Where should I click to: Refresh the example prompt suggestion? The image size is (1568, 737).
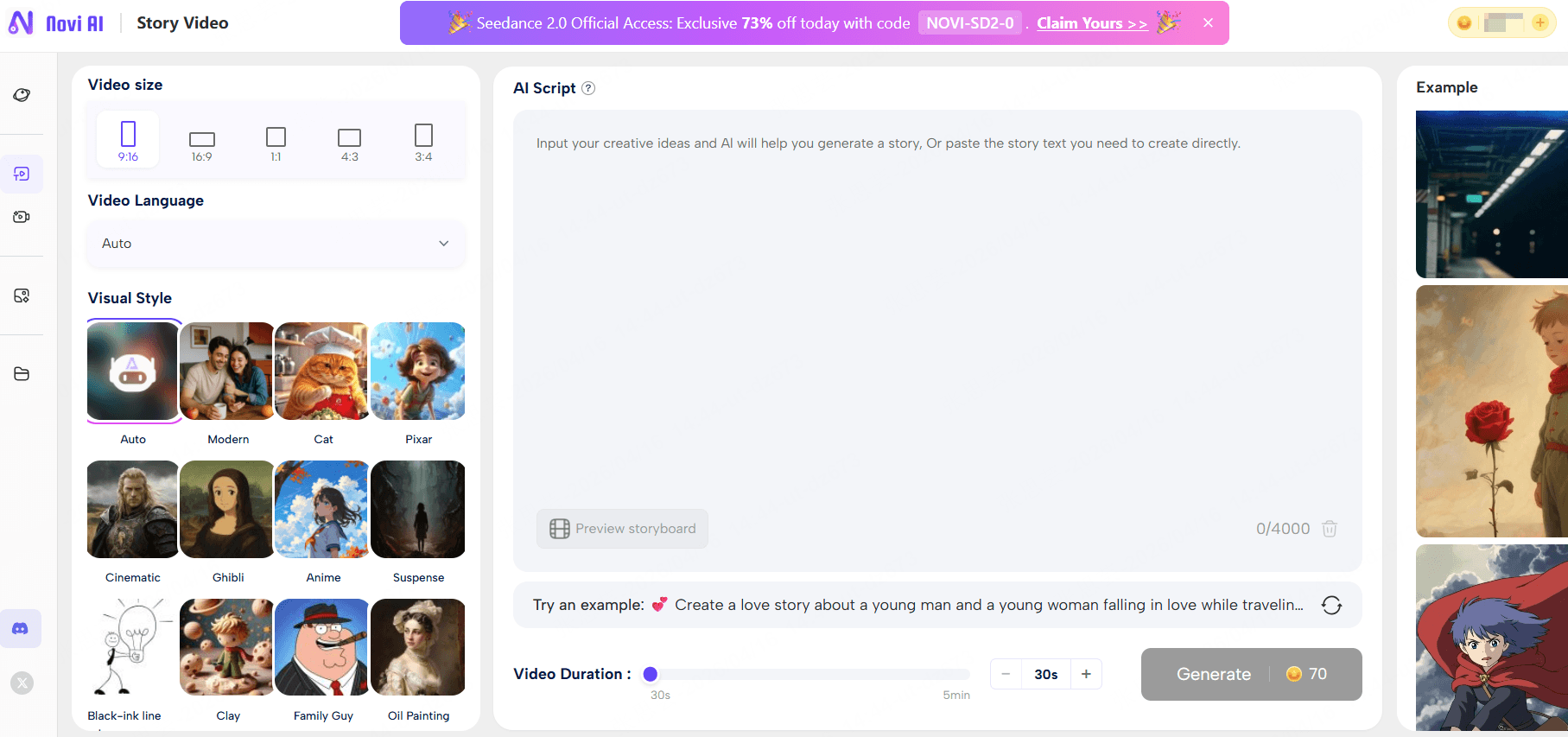tap(1331, 605)
